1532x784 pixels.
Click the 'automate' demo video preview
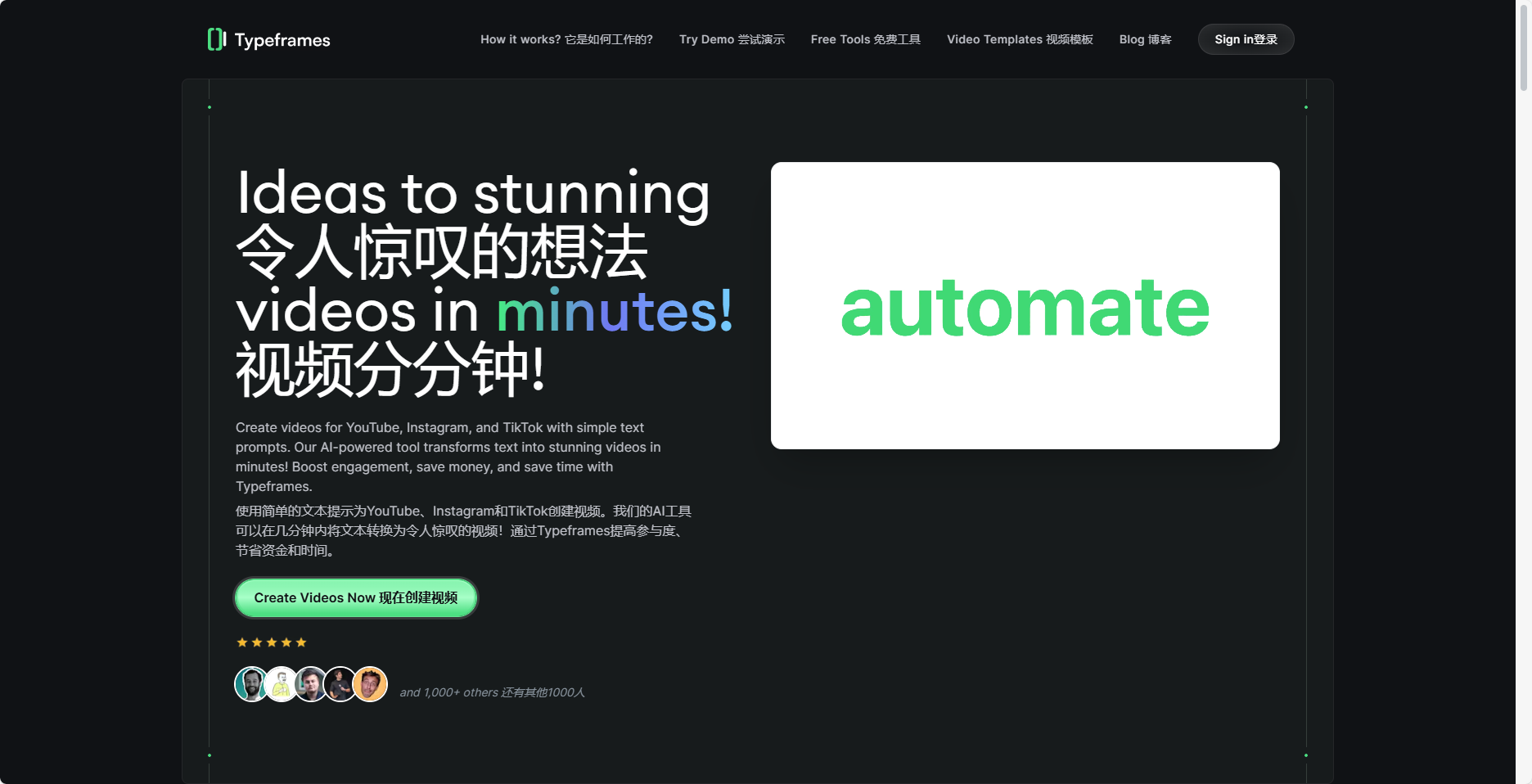1025,305
